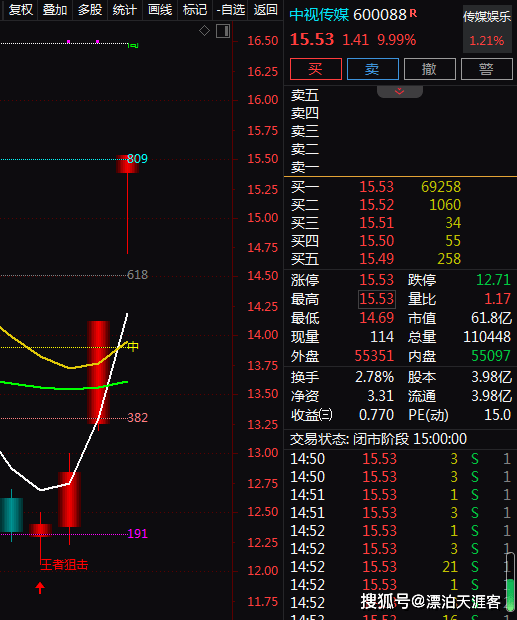The height and width of the screenshot is (620, 517).
Task: Open the 传媒娱乐 sector box
Action: [487, 29]
